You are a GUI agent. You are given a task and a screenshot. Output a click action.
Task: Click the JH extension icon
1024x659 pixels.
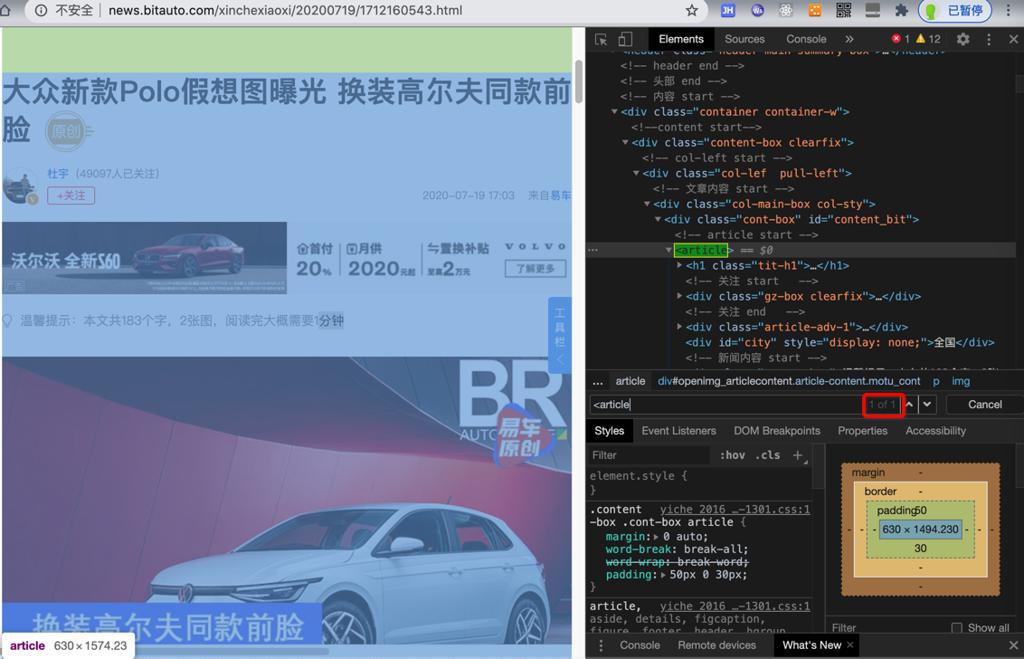pyautogui.click(x=728, y=10)
